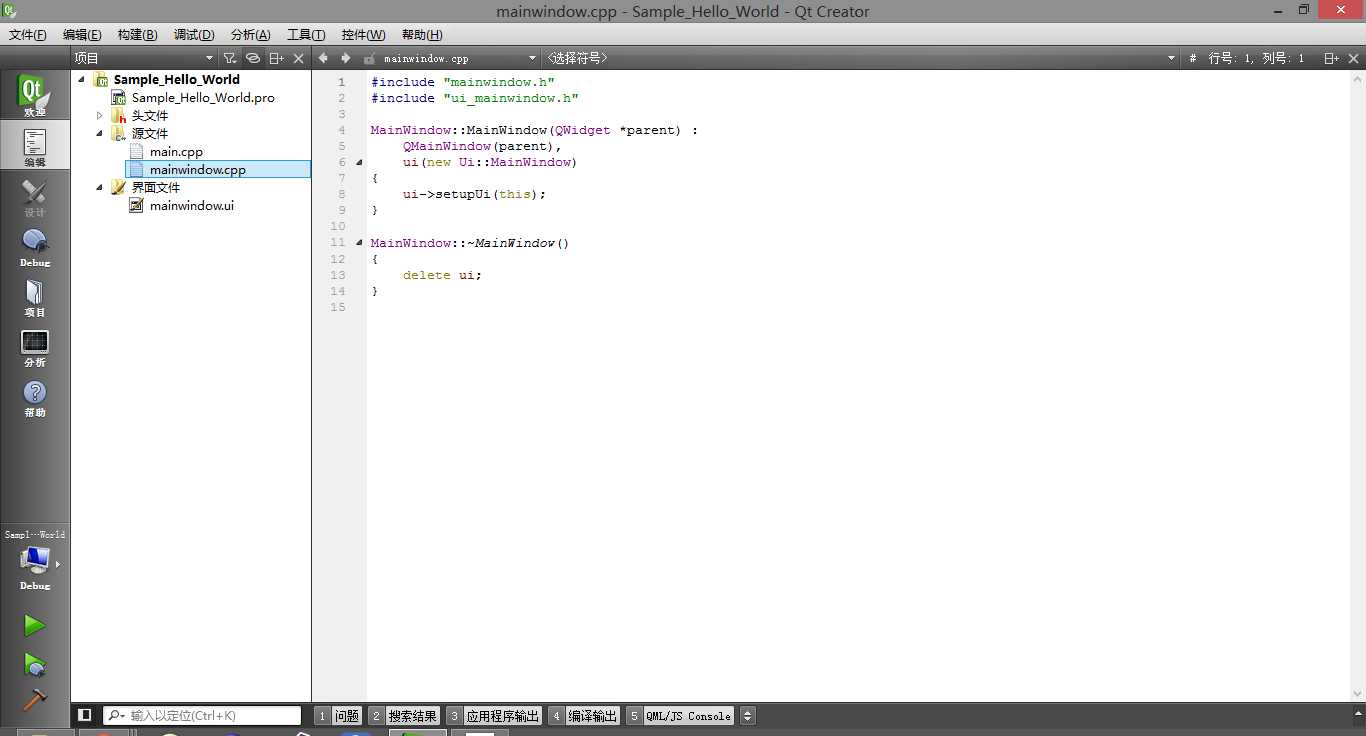The image size is (1366, 736).
Task: Select mainwindow.cpp in the project tree
Action: [198, 169]
